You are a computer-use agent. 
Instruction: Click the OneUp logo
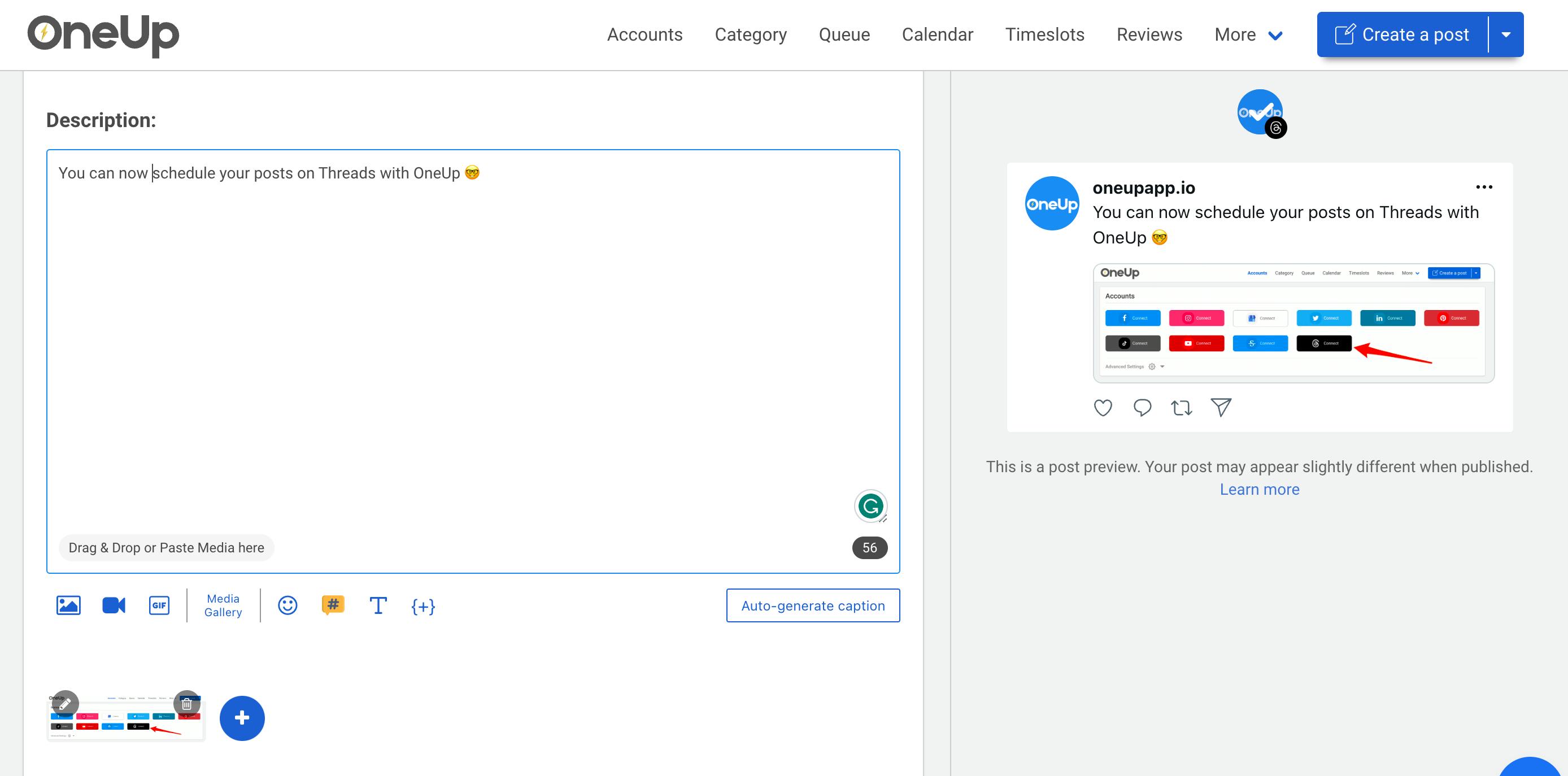(x=103, y=36)
